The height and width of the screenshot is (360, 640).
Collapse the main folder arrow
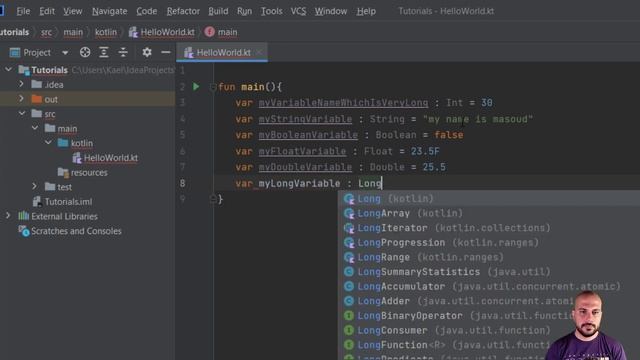coord(35,128)
